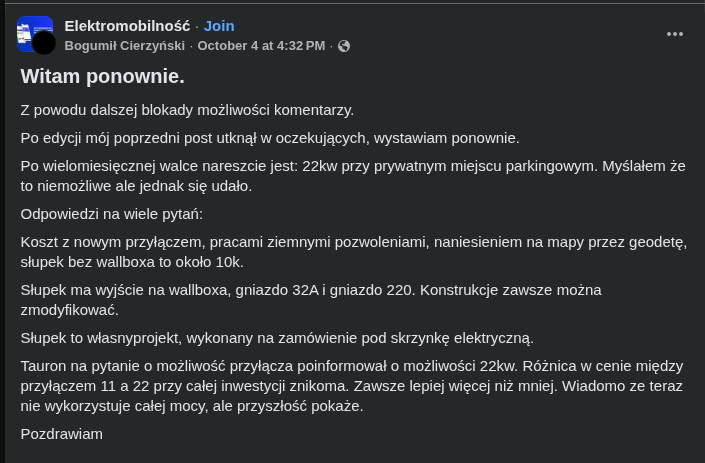
Task: Join the Elektromobilność group
Action: (219, 25)
